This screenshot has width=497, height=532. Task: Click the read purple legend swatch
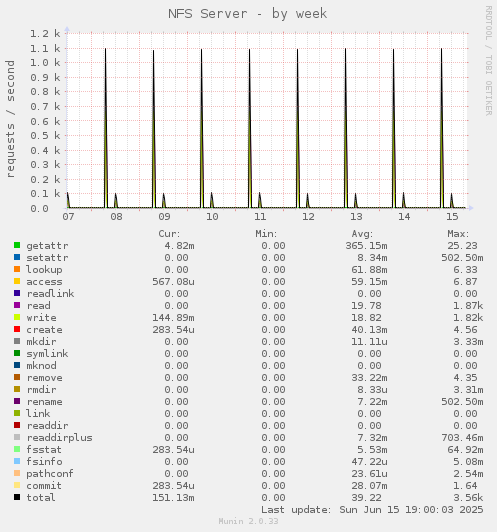[x=17, y=305]
